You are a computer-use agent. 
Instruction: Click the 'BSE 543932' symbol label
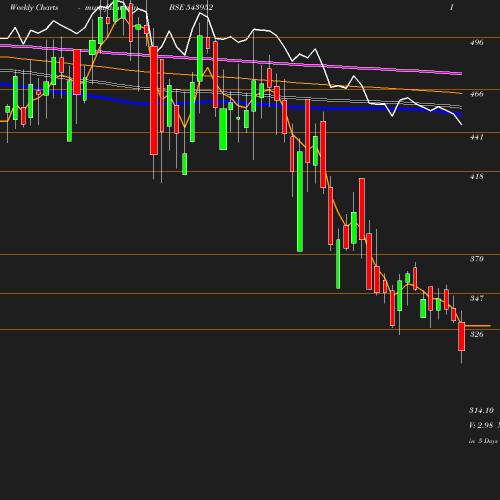click(191, 7)
